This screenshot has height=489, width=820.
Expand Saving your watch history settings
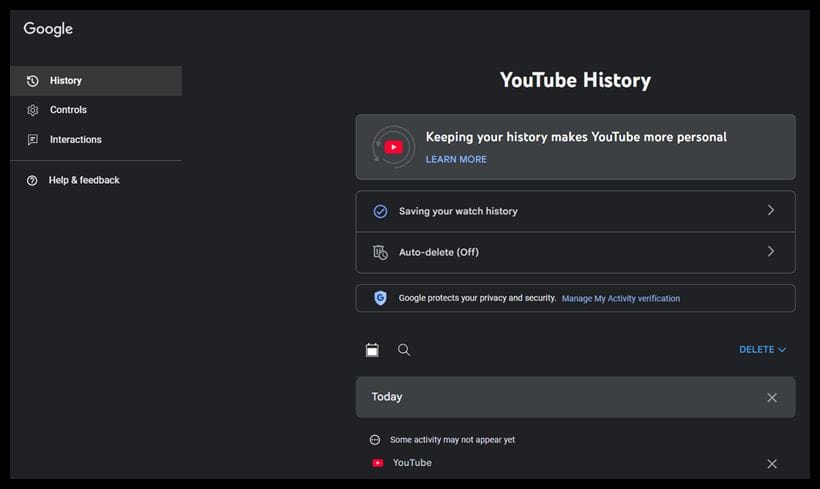(x=575, y=211)
